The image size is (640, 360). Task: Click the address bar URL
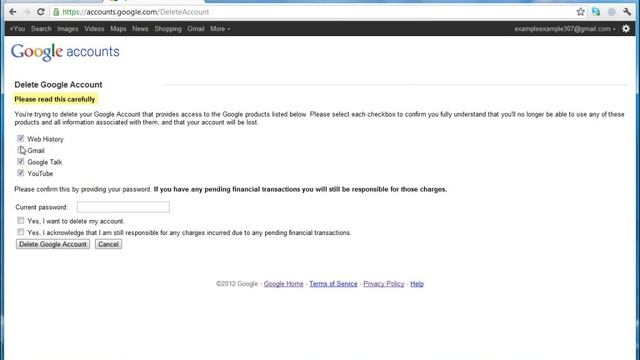[x=136, y=12]
